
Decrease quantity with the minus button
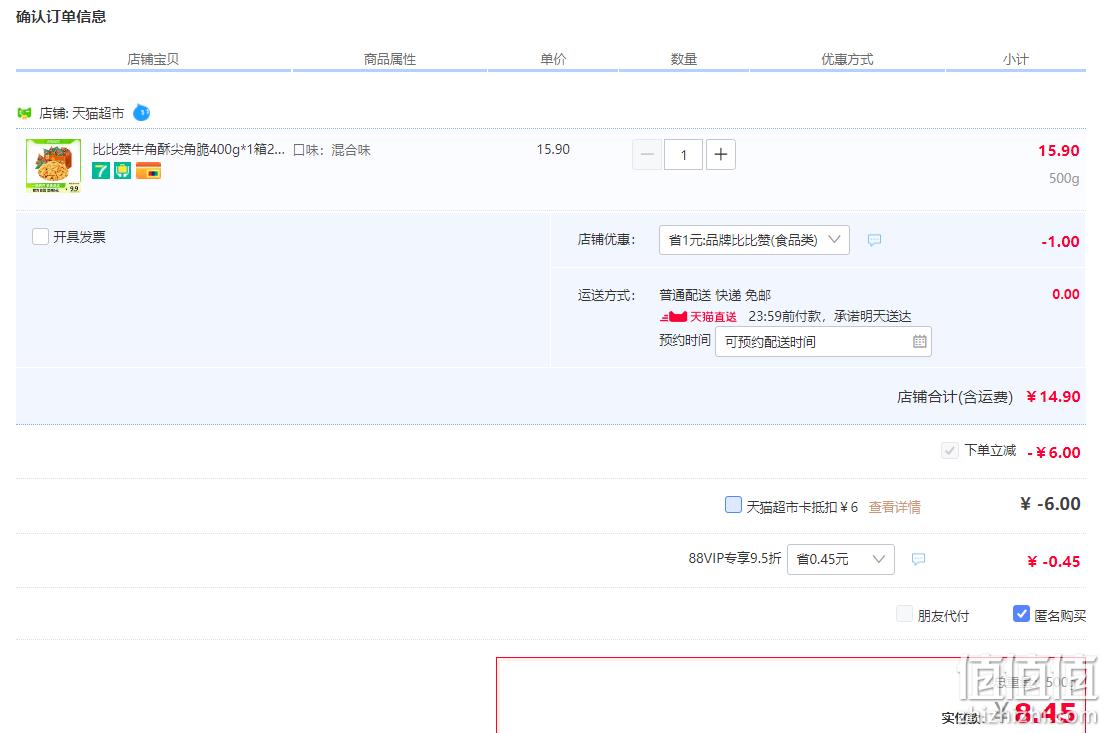647,155
